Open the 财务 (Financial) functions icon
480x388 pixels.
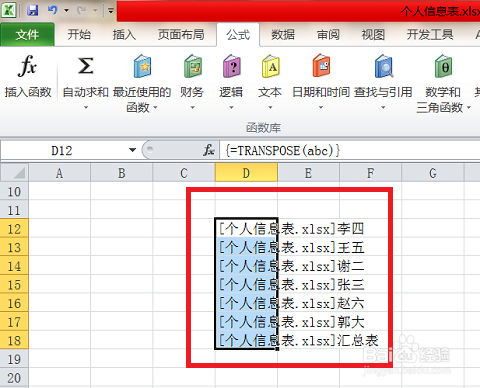[x=193, y=66]
